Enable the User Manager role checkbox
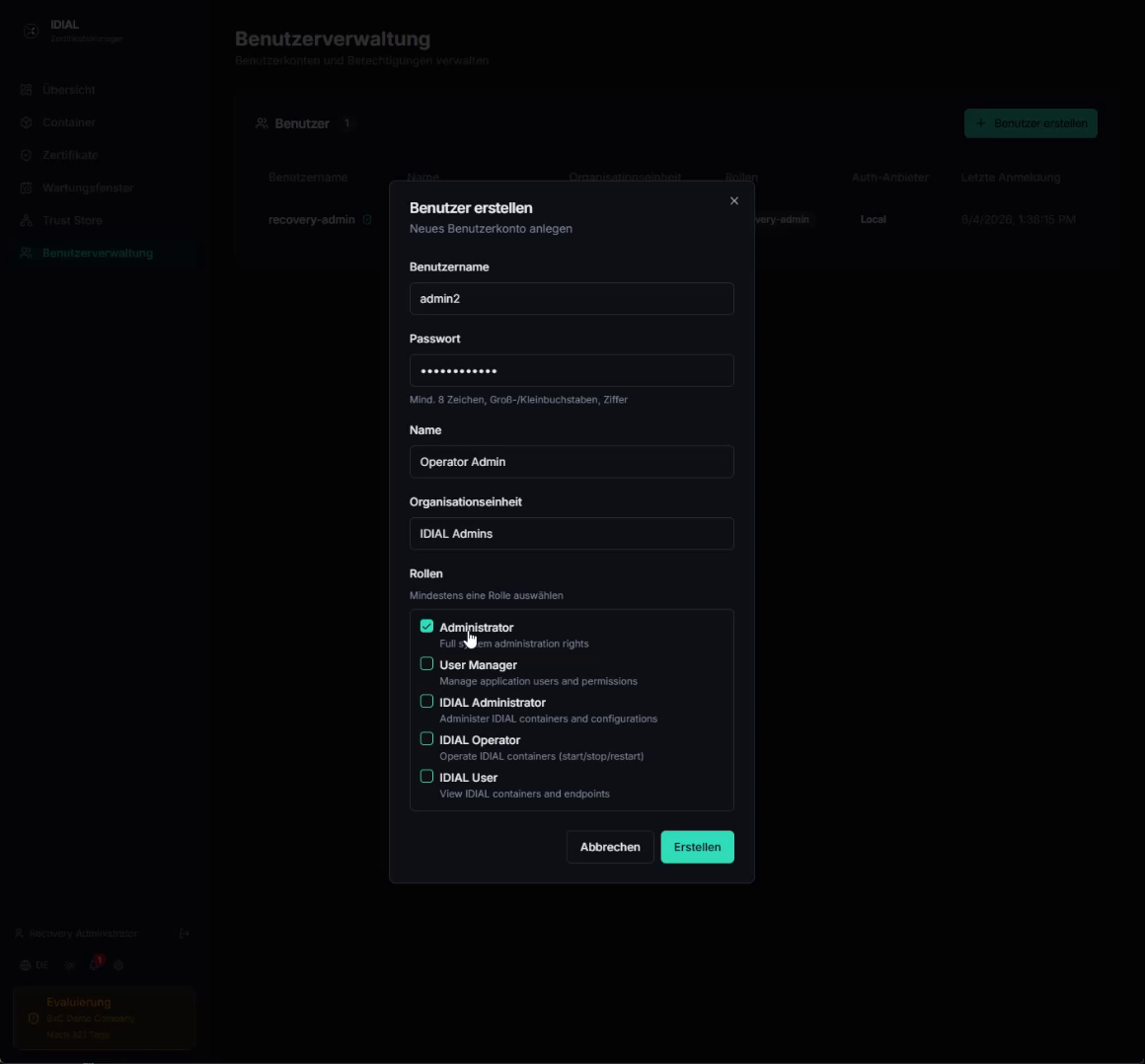The height and width of the screenshot is (1064, 1145). [426, 664]
